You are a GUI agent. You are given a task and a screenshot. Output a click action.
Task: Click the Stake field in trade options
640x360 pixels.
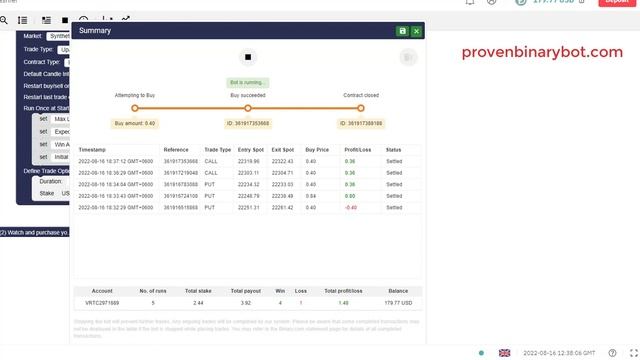(47, 193)
